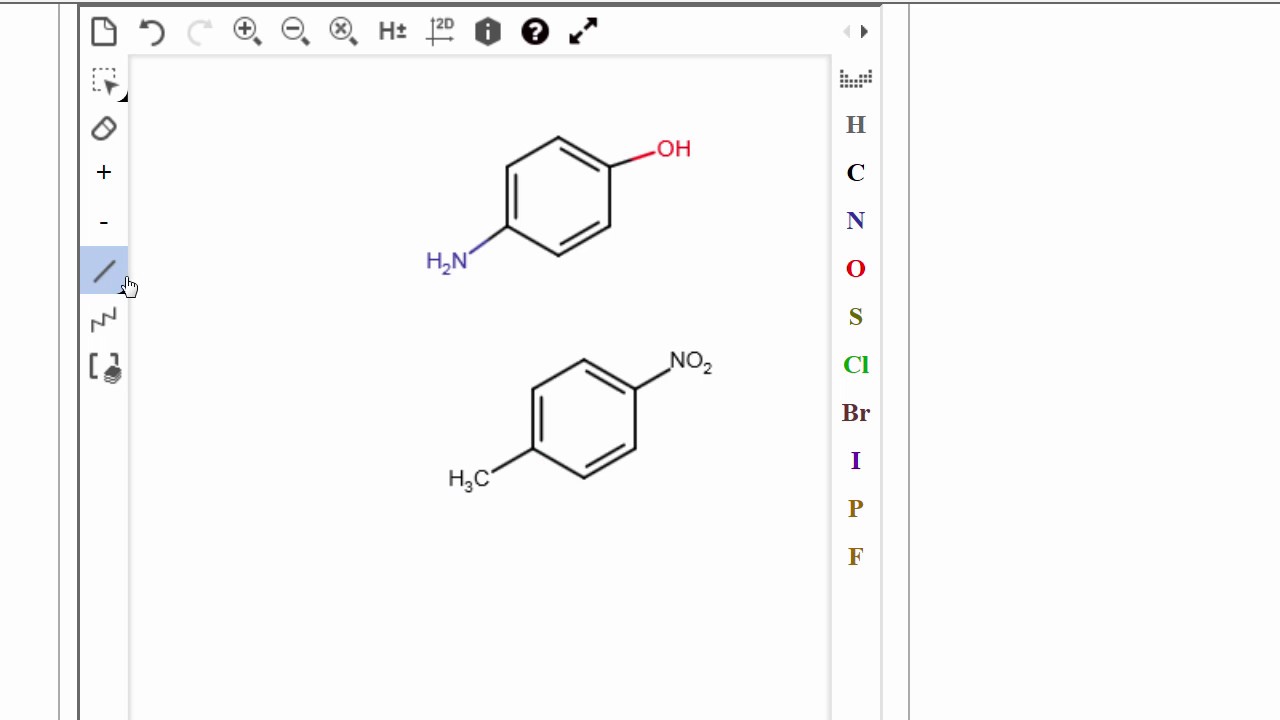Toggle implicit hydrogens with H±

pos(391,31)
